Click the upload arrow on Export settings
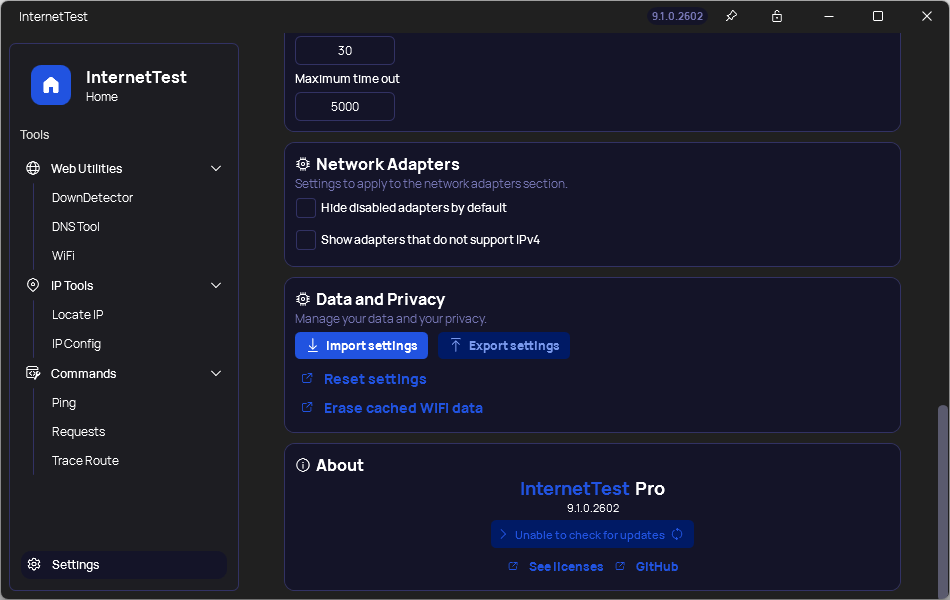The image size is (950, 600). click(456, 345)
